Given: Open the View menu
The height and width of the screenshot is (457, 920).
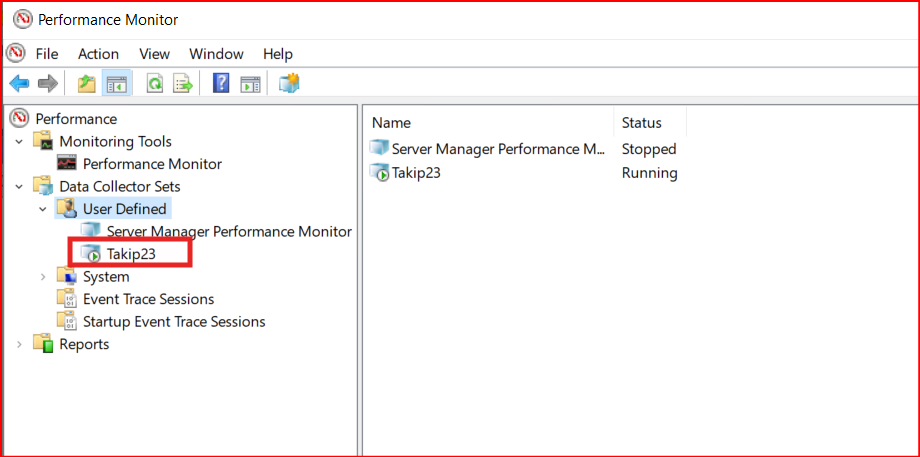Looking at the screenshot, I should tap(154, 54).
